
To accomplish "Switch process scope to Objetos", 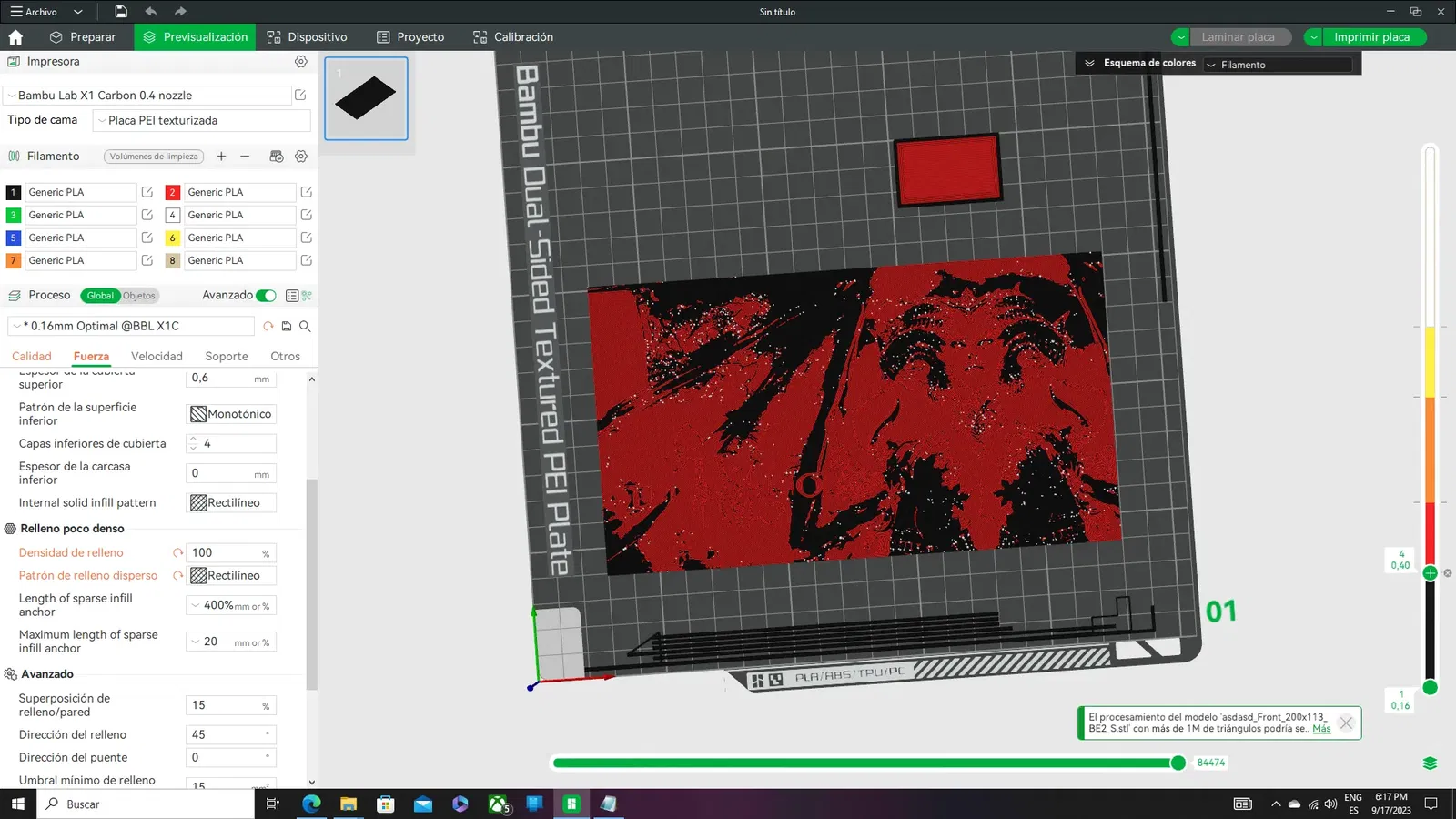I will click(x=139, y=296).
